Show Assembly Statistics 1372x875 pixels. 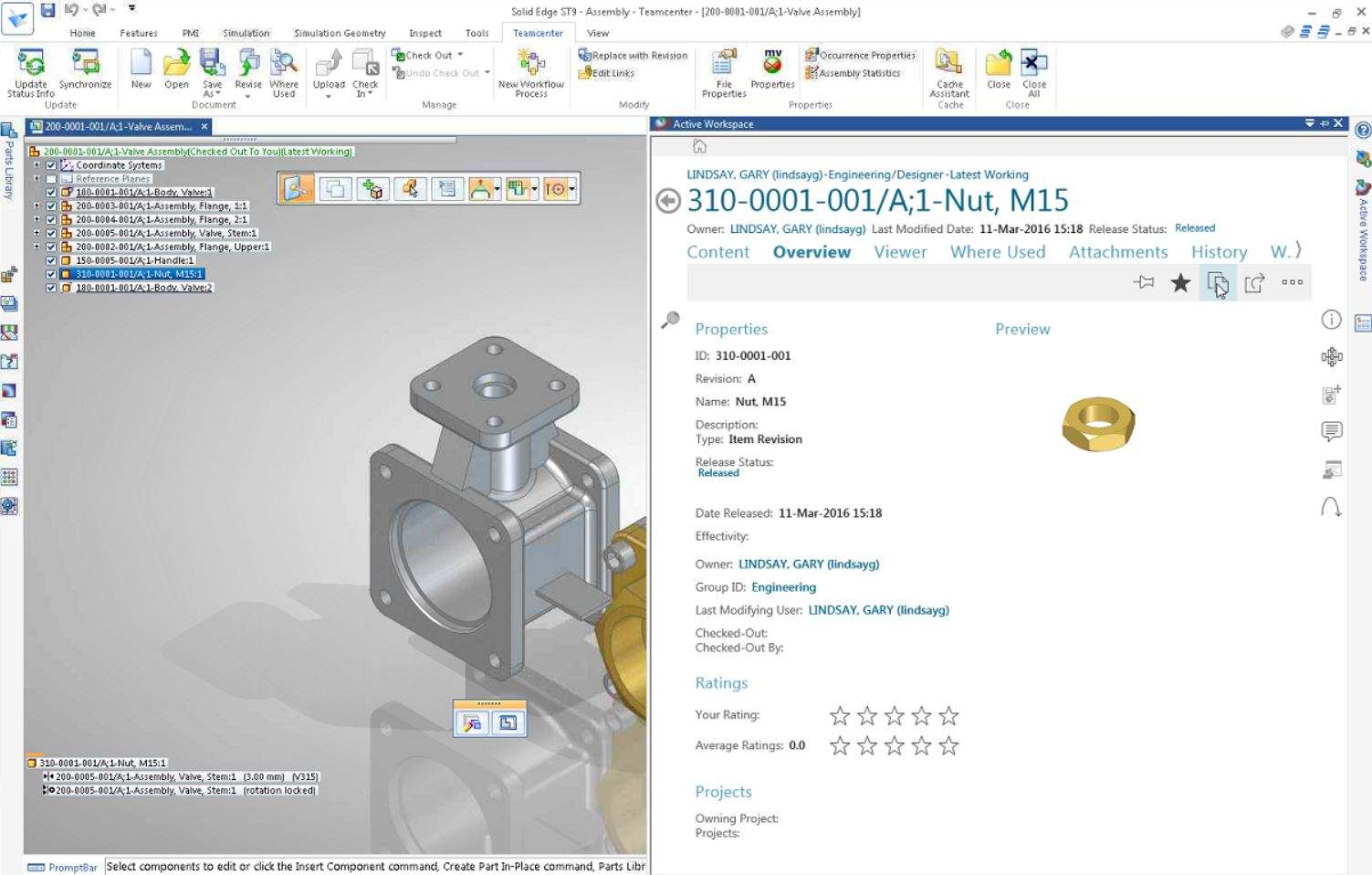(853, 73)
